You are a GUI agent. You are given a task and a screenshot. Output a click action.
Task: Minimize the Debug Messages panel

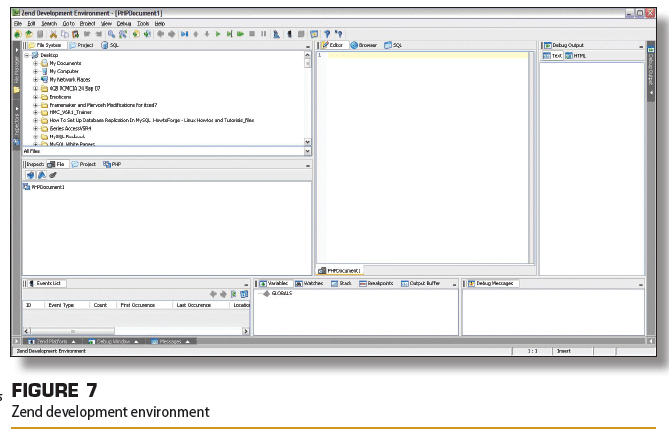[x=641, y=285]
